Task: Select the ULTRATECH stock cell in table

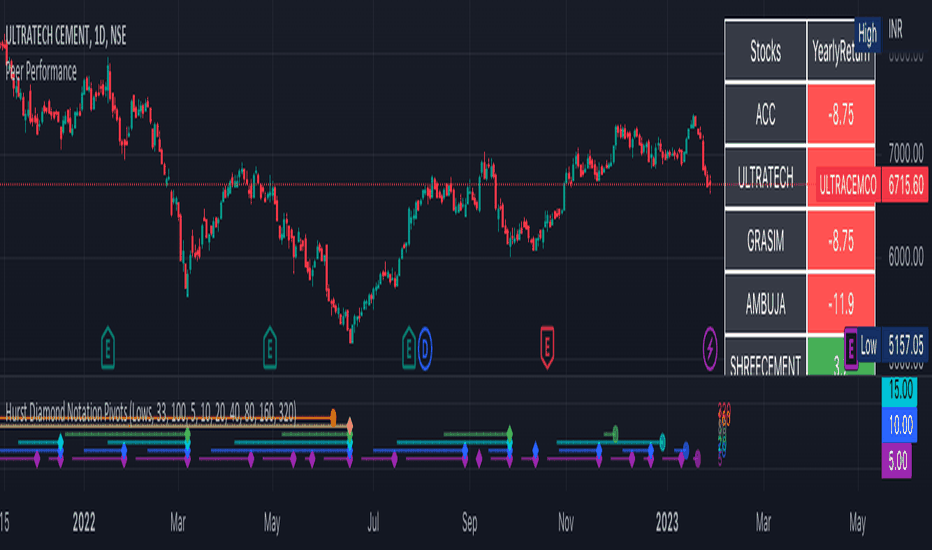Action: [x=765, y=177]
